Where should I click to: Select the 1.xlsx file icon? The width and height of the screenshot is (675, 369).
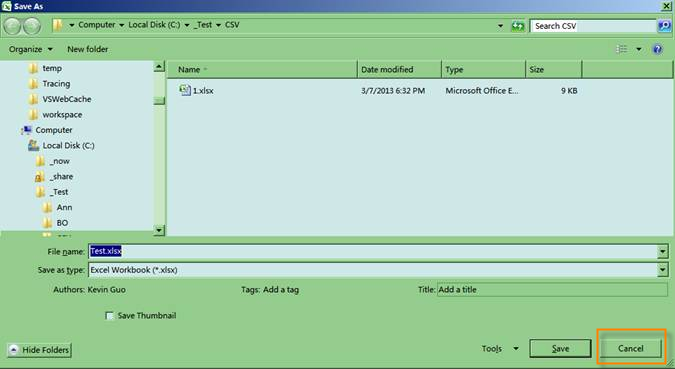point(185,90)
